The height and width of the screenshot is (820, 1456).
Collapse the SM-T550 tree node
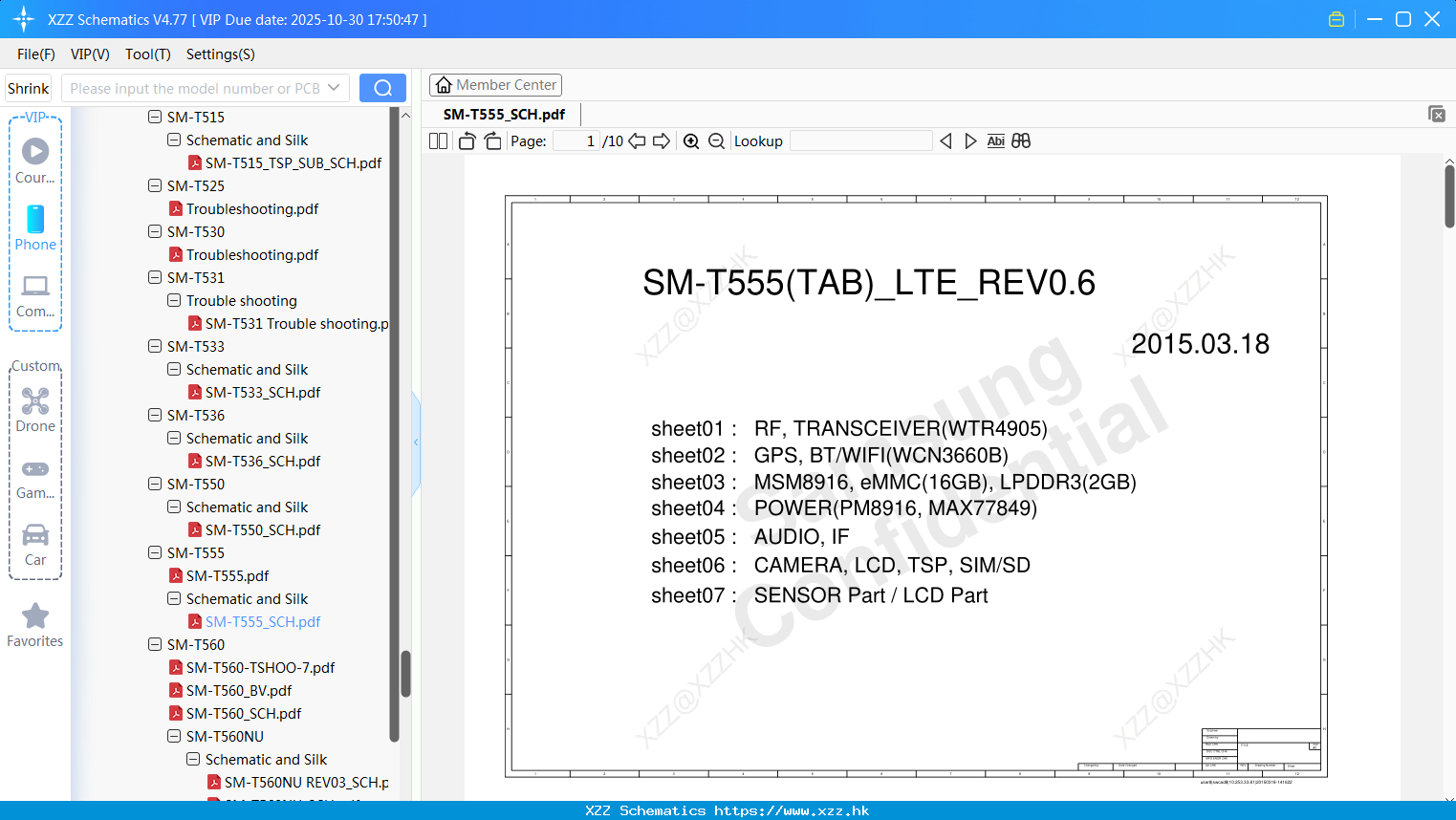tap(155, 484)
